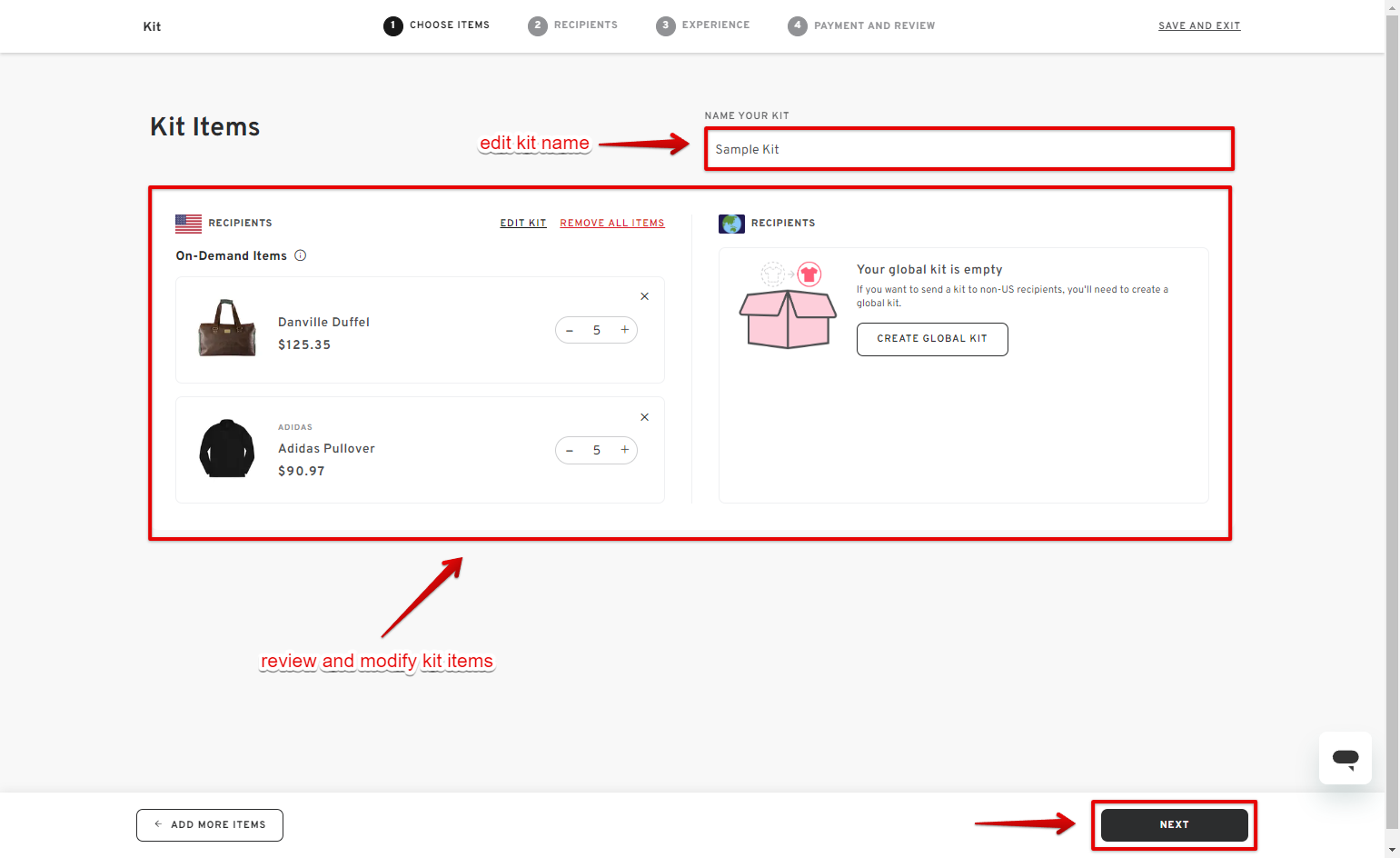Viewport: 1400px width, 858px height.
Task: Go to the Experience step
Action: [x=703, y=25]
